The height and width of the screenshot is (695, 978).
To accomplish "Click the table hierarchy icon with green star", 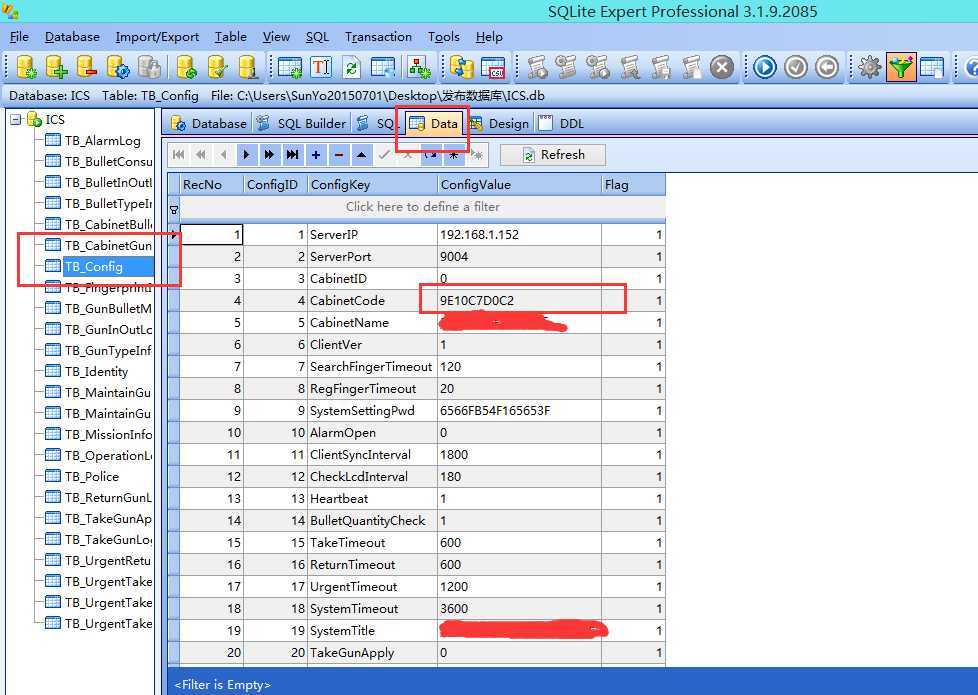I will click(419, 67).
